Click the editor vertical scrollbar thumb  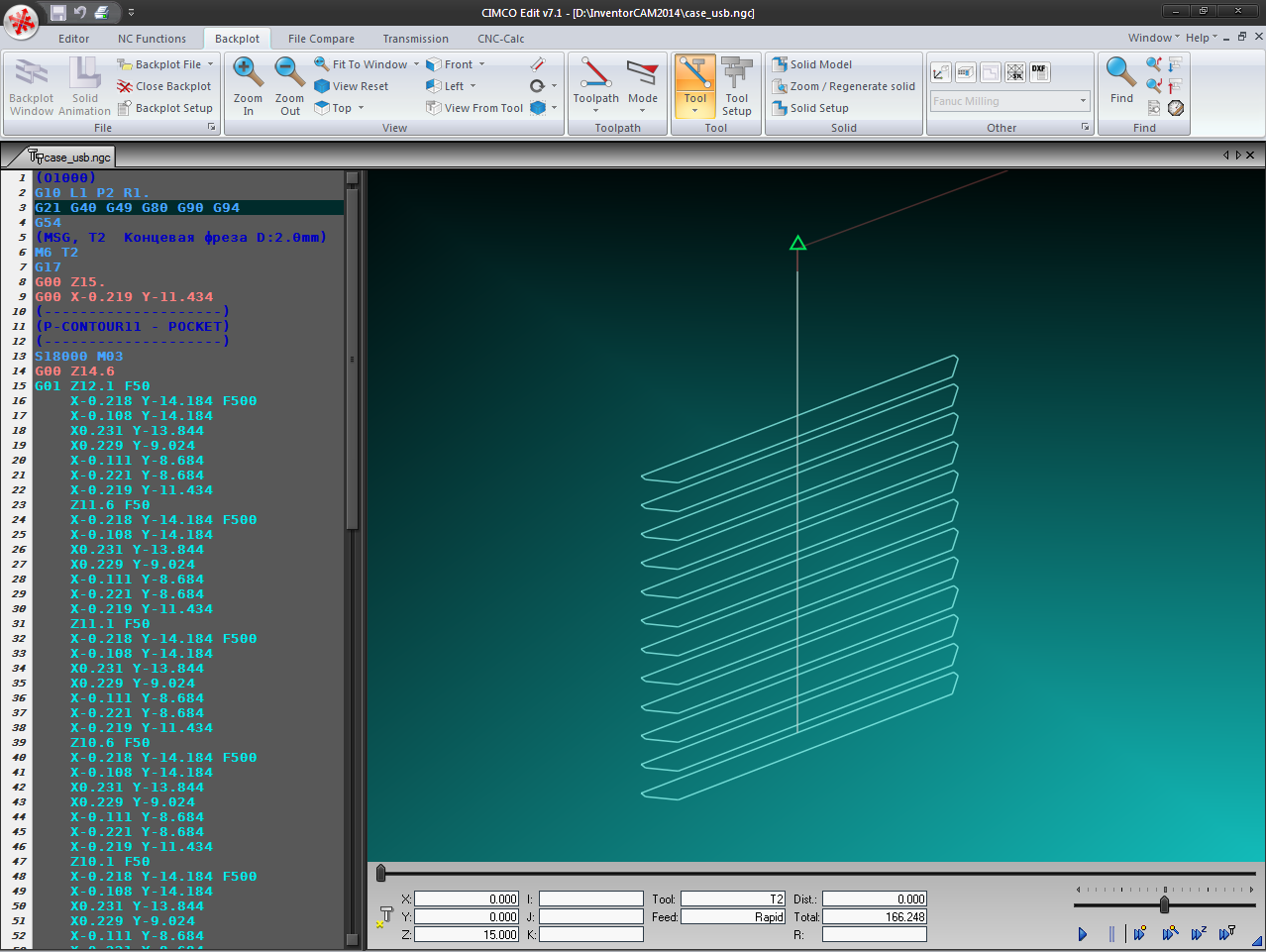(x=352, y=357)
